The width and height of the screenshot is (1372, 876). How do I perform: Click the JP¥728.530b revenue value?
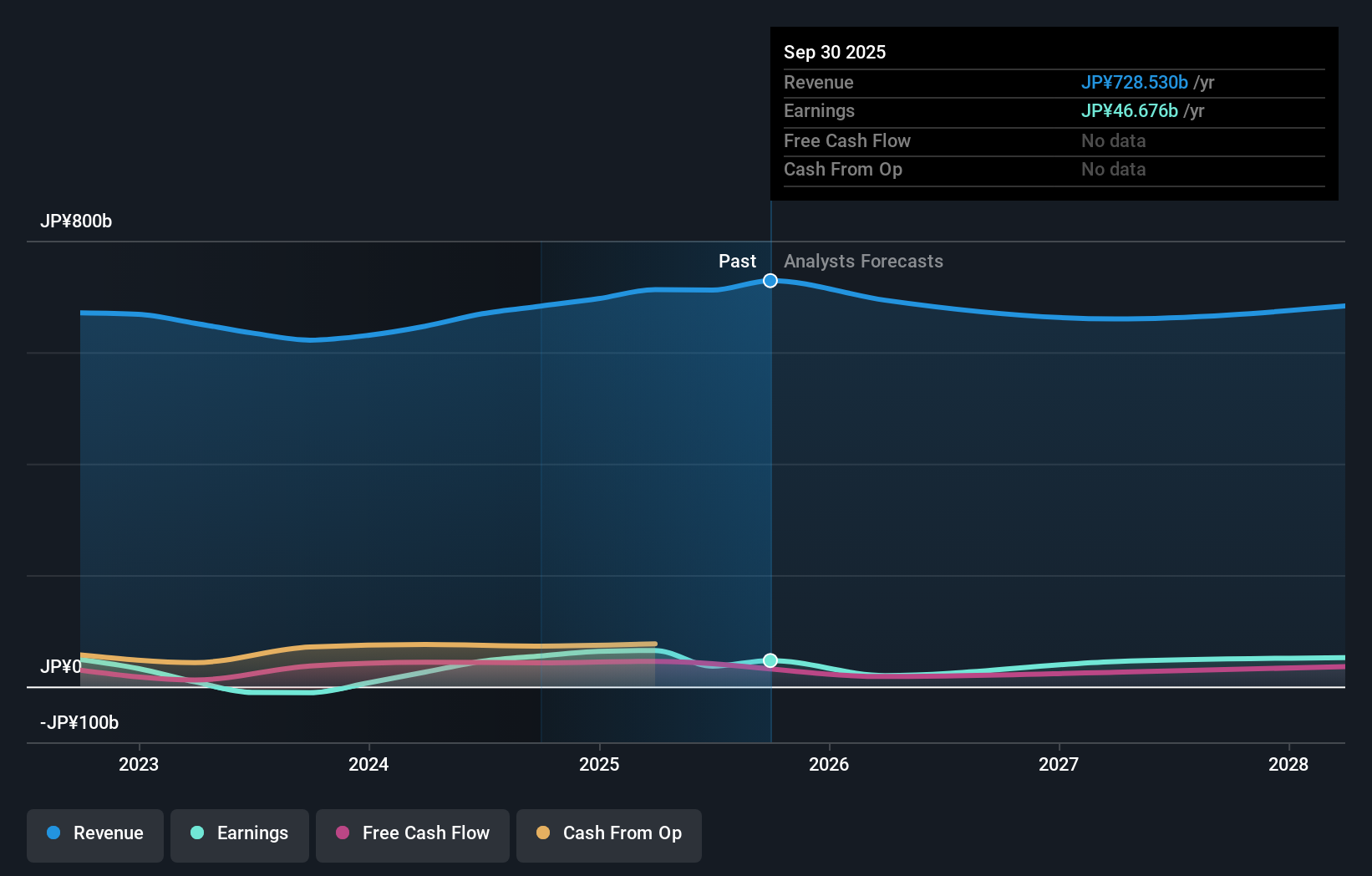pos(1136,83)
